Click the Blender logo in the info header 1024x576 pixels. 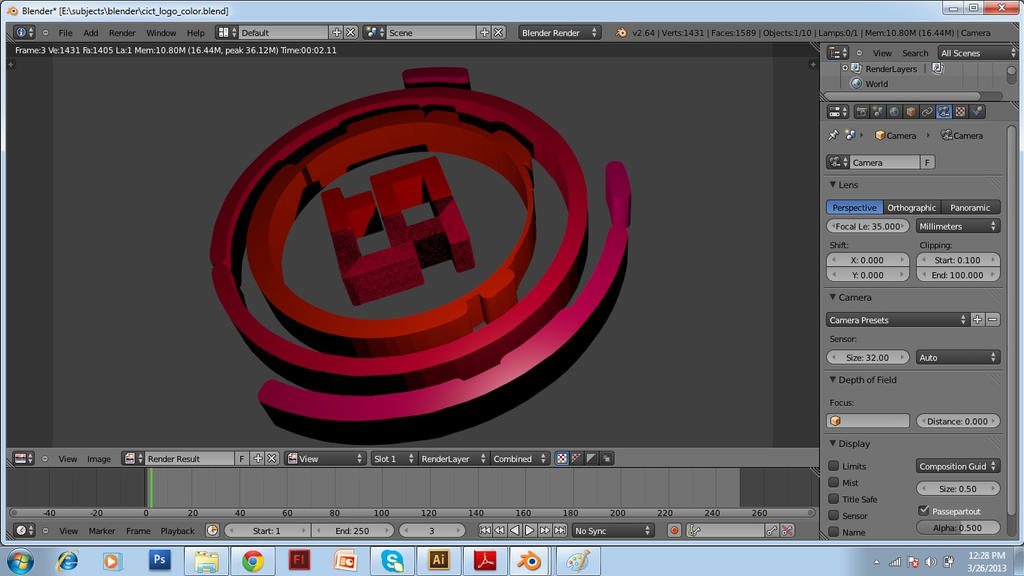coord(621,32)
